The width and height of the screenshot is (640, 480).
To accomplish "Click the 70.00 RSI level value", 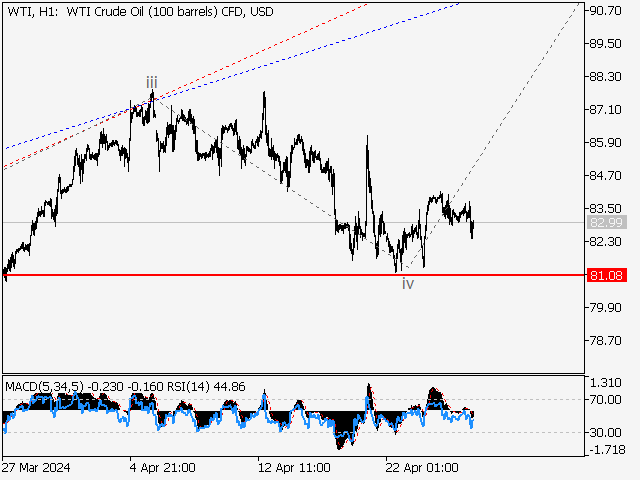I will point(605,400).
